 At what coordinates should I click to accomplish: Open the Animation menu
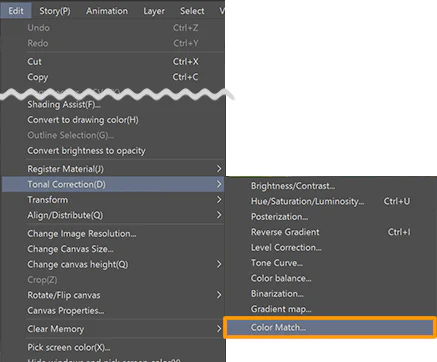click(x=107, y=11)
